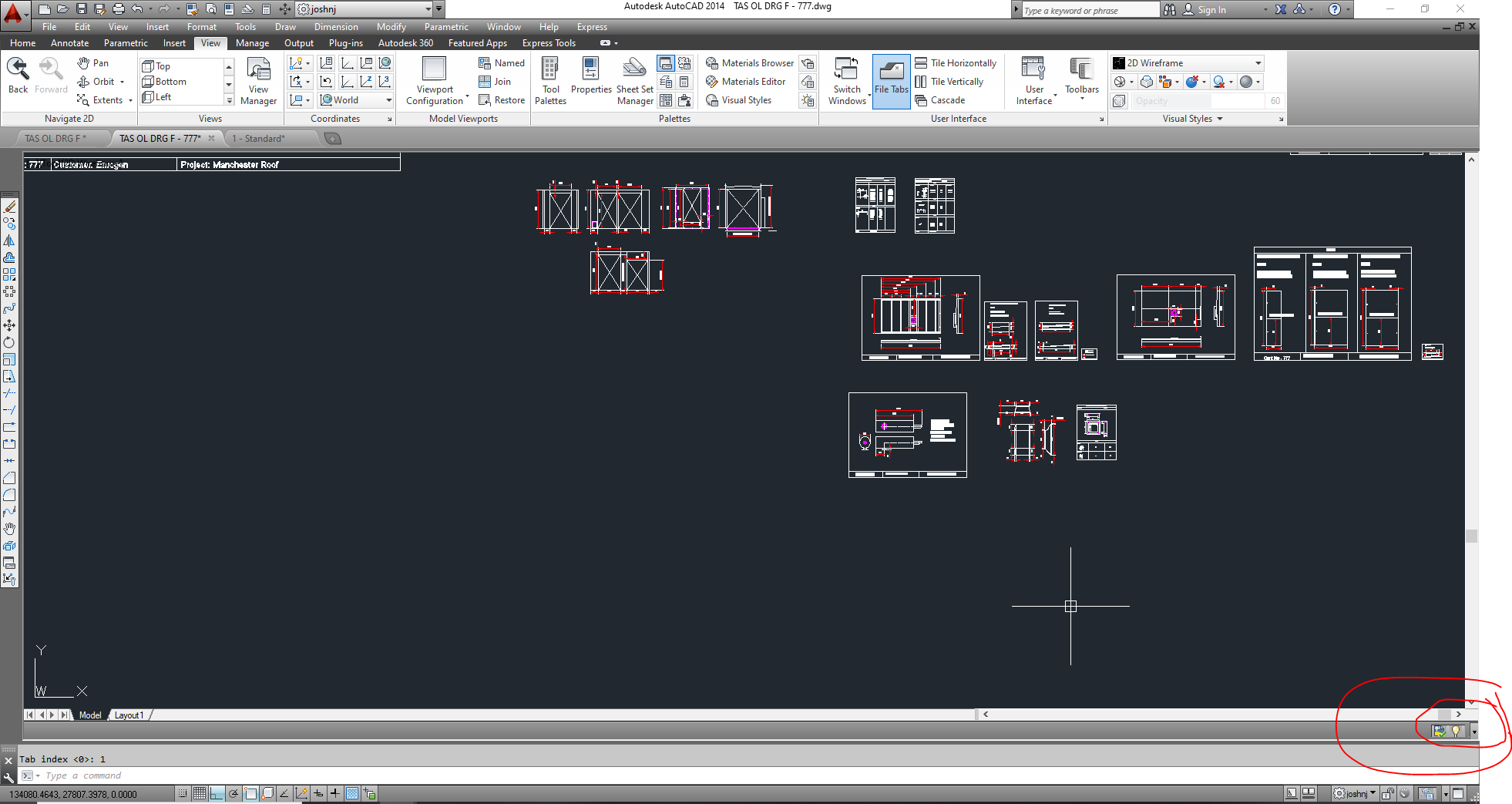Click the Undo arrow icon
Image resolution: width=1512 pixels, height=804 pixels.
137,9
